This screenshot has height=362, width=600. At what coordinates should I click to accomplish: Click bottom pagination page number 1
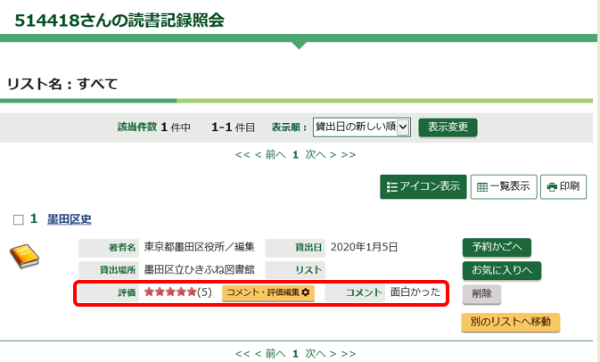point(295,353)
